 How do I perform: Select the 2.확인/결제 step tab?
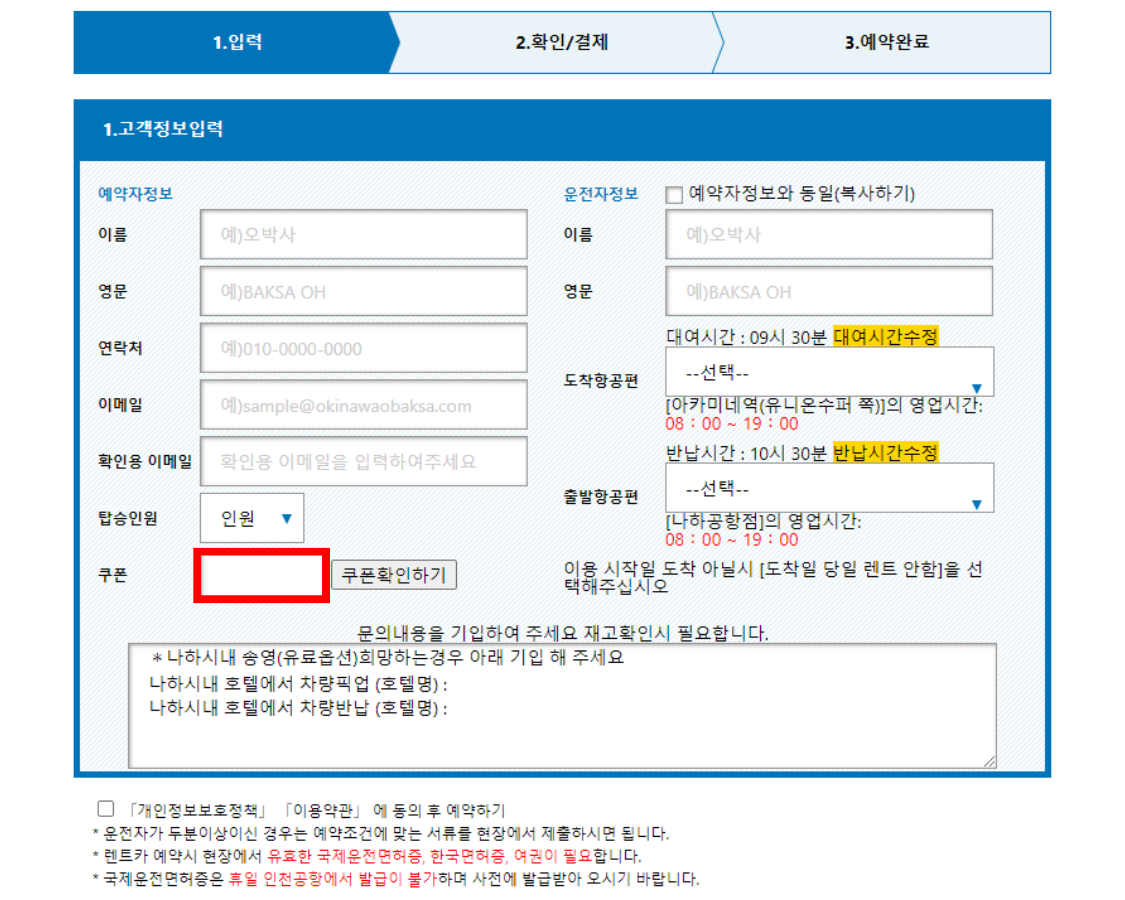pos(561,43)
